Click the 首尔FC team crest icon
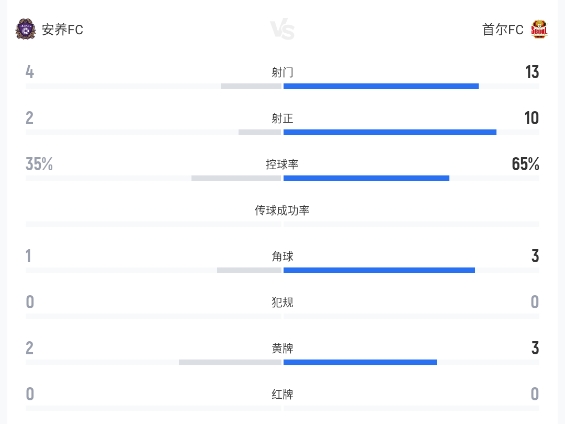 point(539,29)
